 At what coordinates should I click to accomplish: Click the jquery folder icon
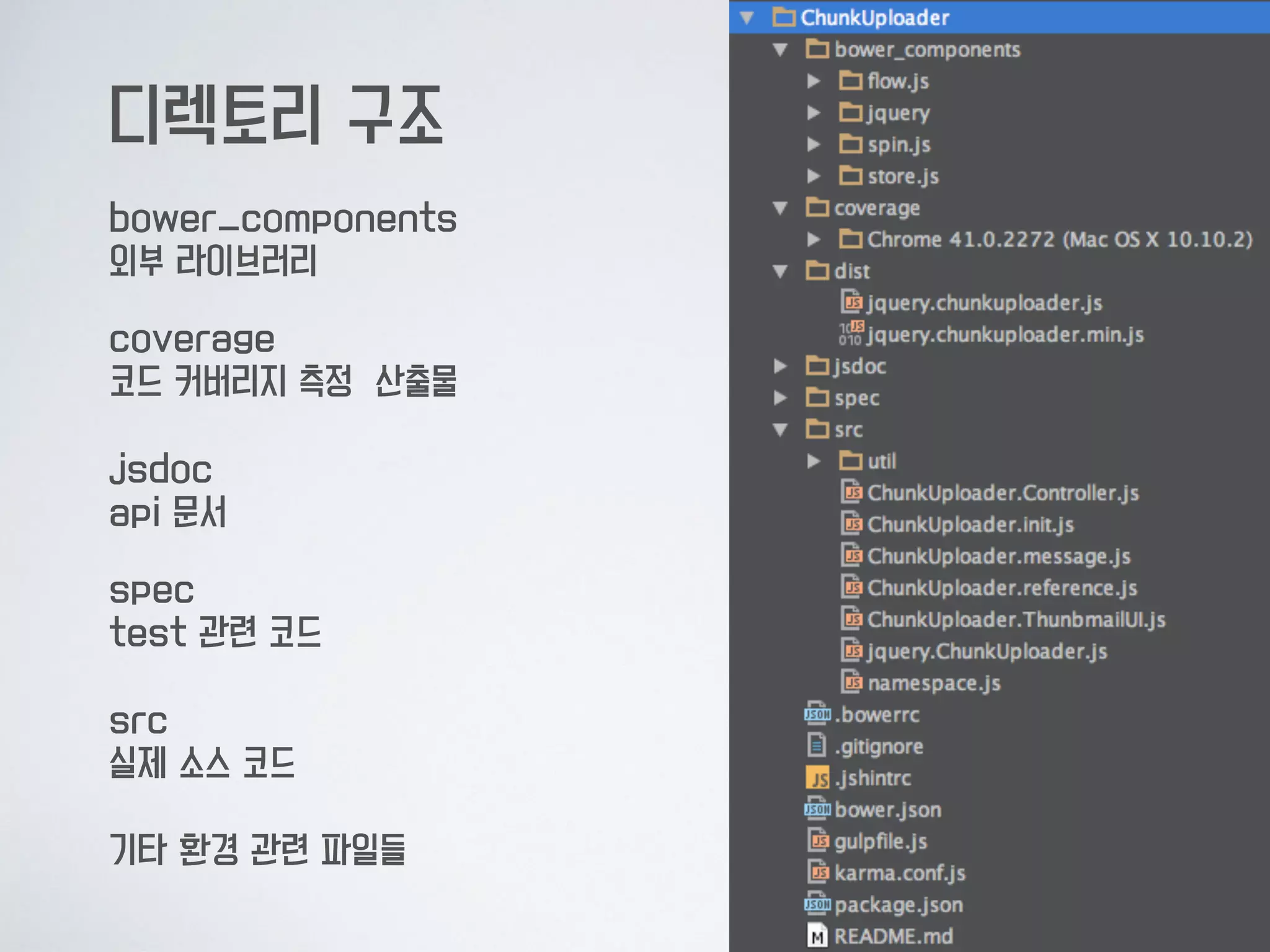tap(851, 112)
